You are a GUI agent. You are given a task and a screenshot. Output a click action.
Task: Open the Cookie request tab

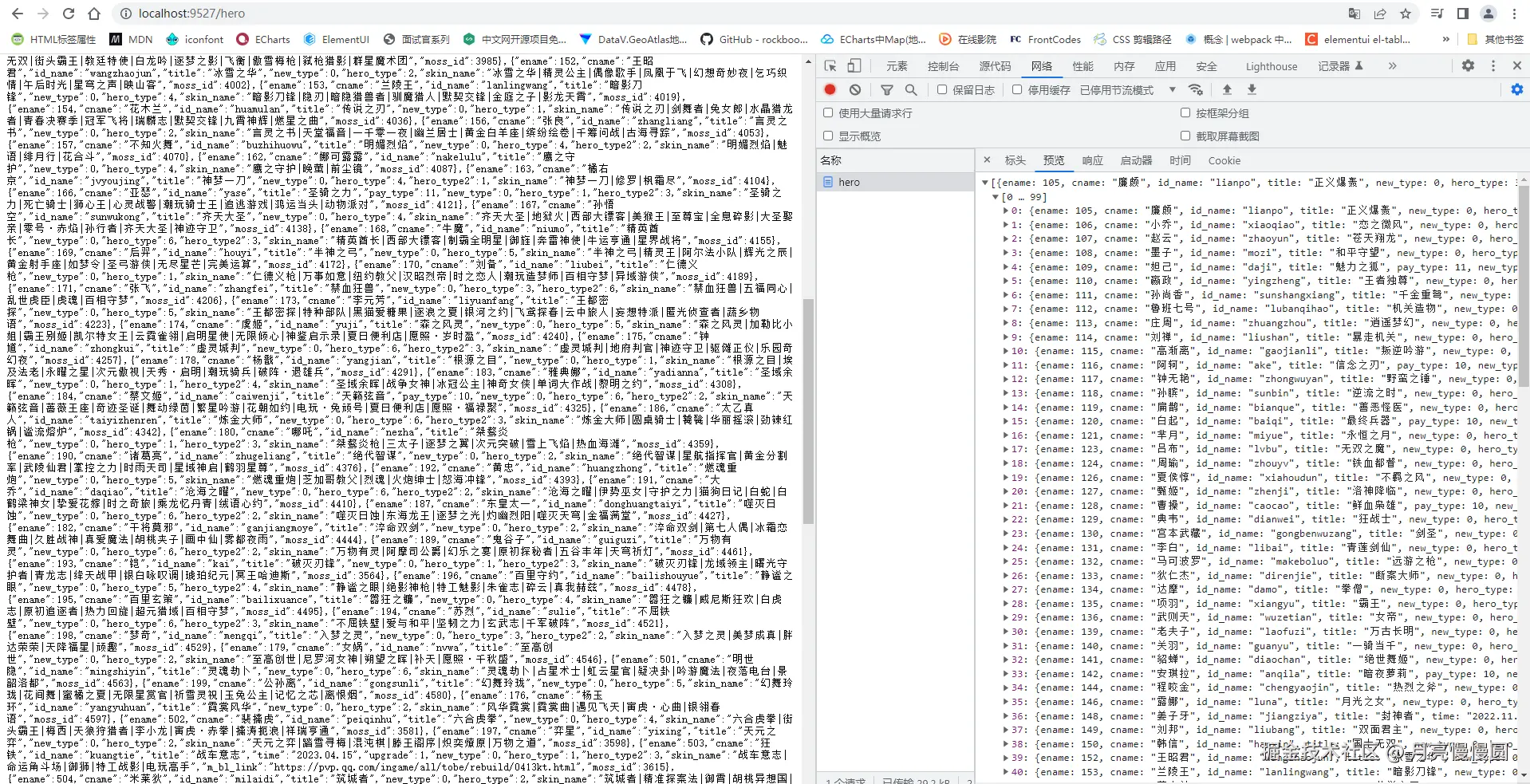1224,160
